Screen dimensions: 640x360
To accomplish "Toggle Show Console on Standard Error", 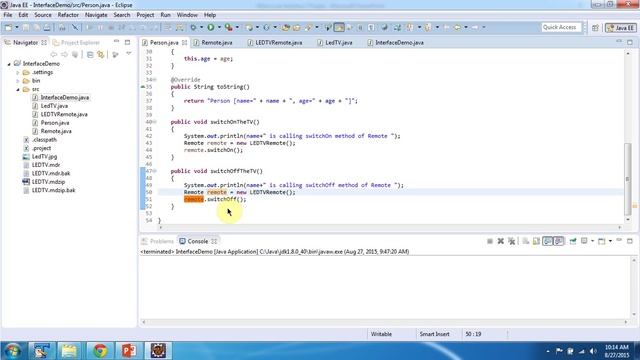I will pyautogui.click(x=558, y=241).
